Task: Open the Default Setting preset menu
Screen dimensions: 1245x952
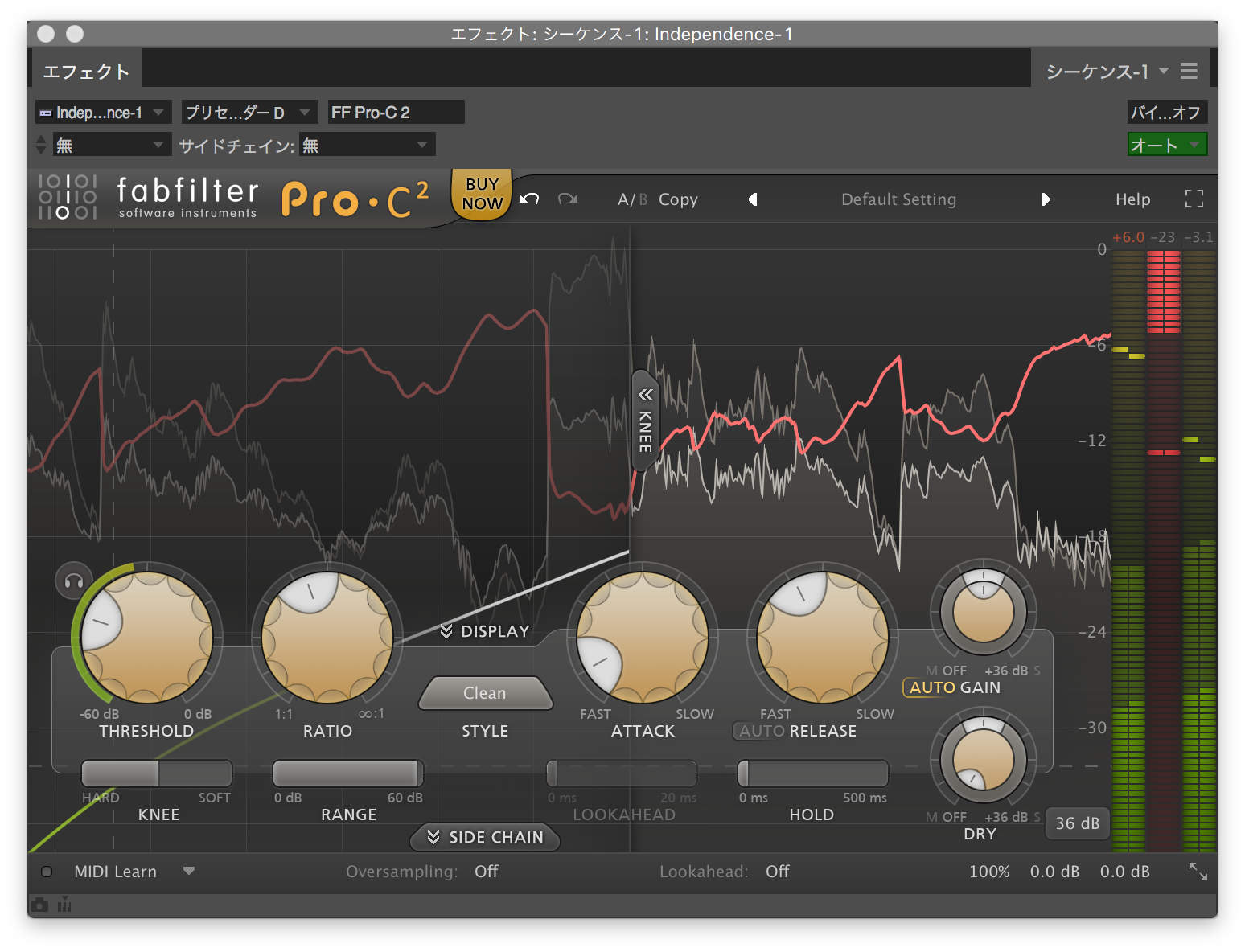Action: click(898, 199)
